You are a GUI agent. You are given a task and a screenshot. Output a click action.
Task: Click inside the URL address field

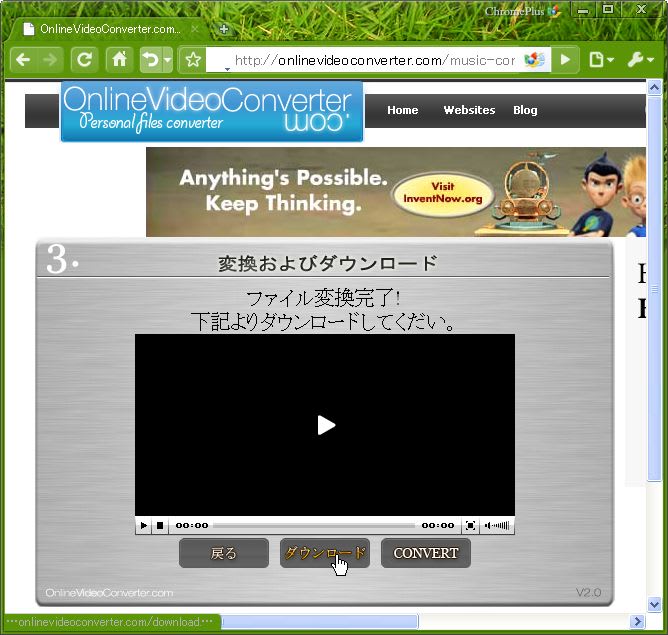pos(375,60)
